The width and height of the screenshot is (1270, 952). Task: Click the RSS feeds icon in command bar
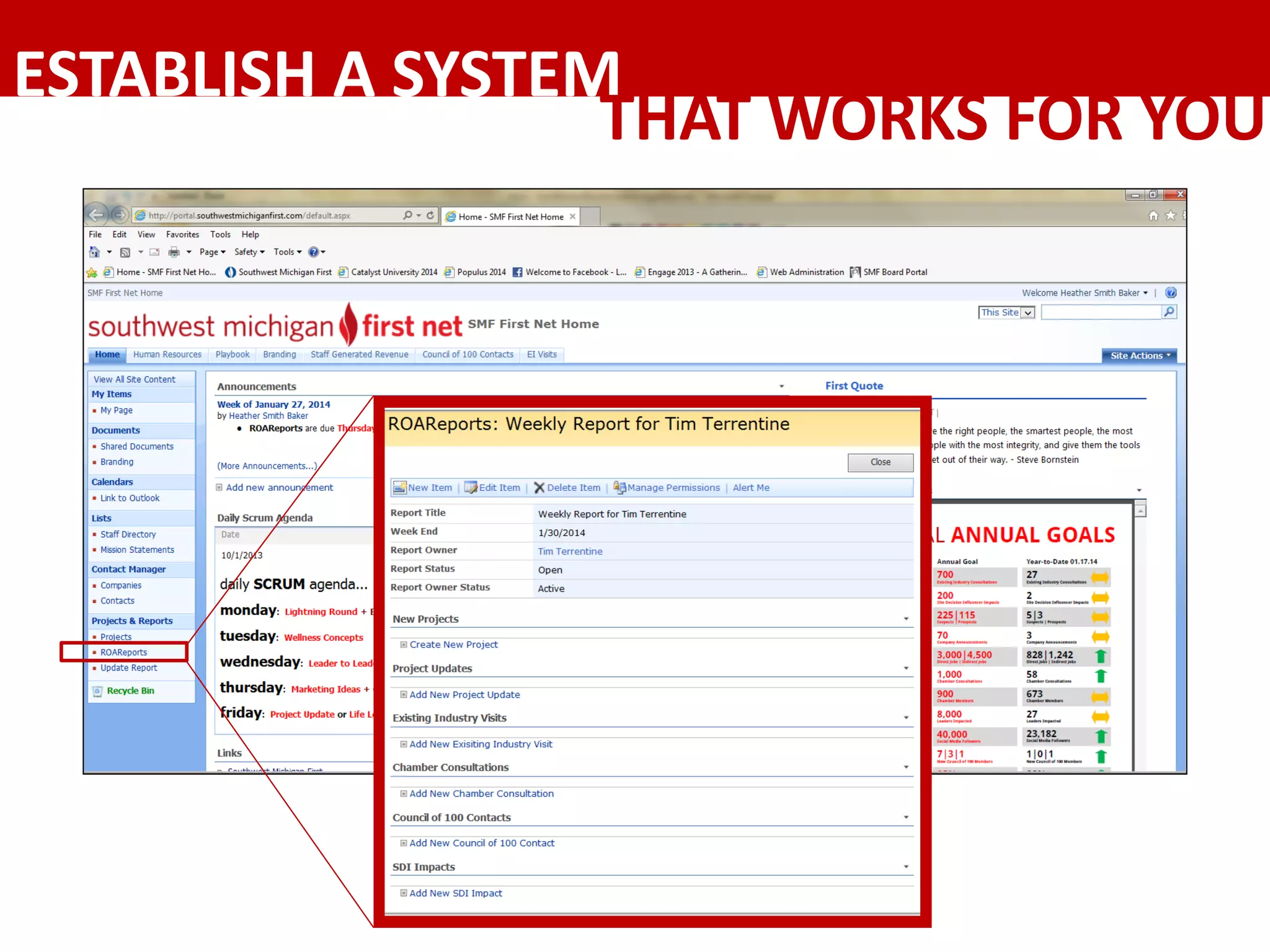(x=125, y=252)
